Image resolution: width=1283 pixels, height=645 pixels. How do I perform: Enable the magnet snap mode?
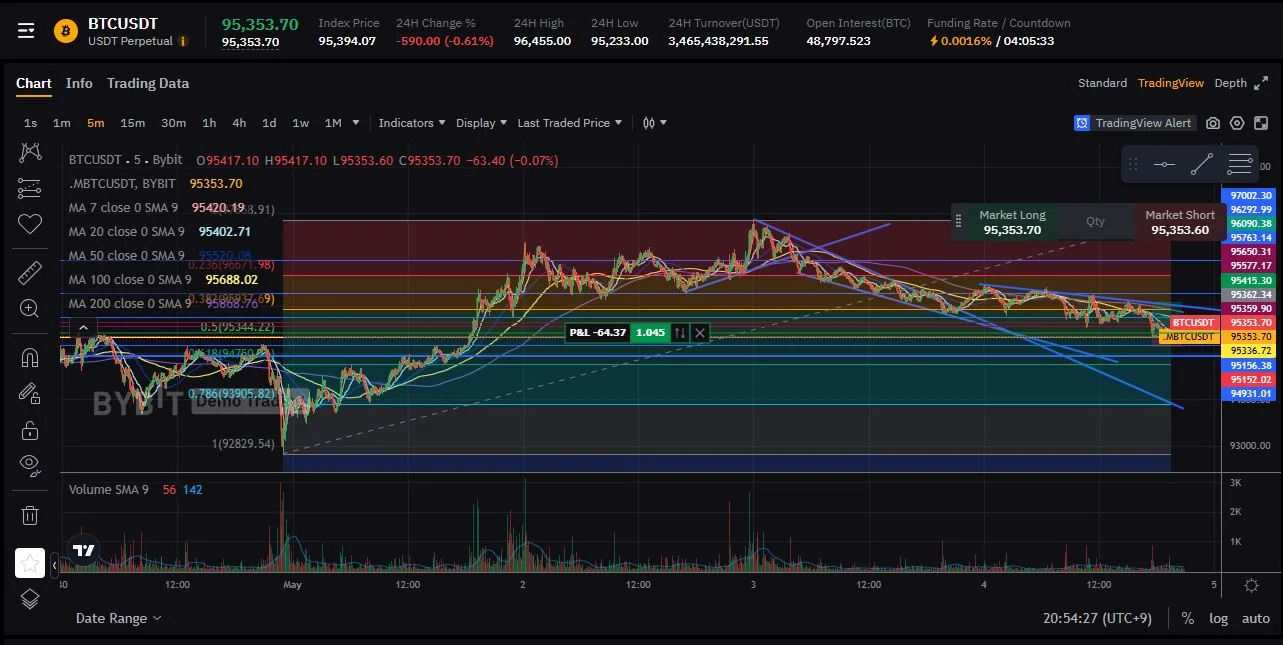click(29, 357)
